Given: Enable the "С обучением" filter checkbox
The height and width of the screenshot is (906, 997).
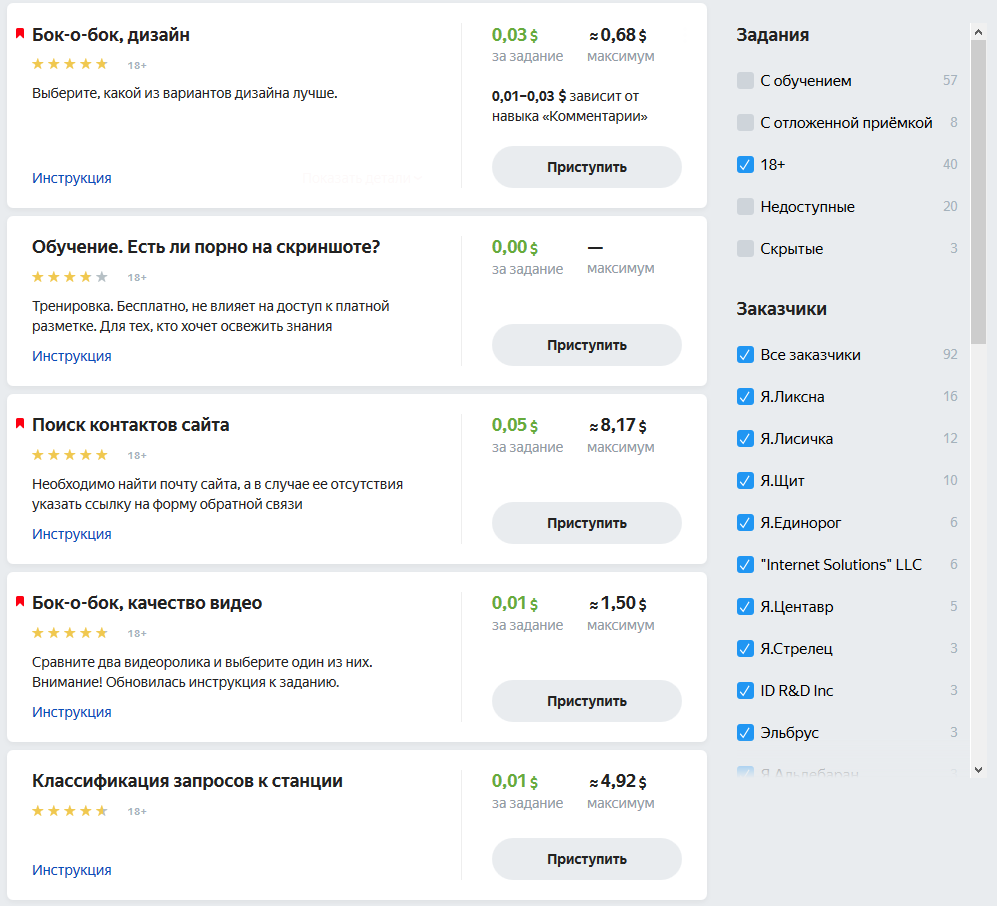Looking at the screenshot, I should click(x=745, y=81).
